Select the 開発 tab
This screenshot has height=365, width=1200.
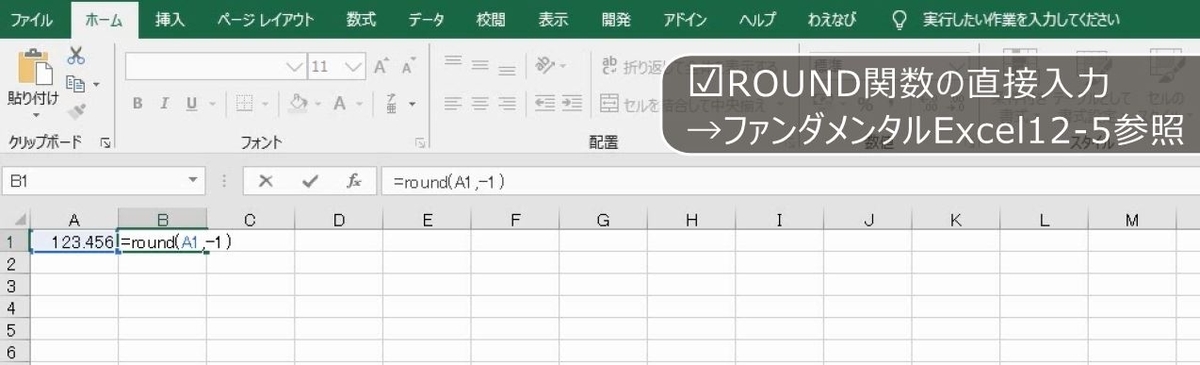[x=616, y=20]
